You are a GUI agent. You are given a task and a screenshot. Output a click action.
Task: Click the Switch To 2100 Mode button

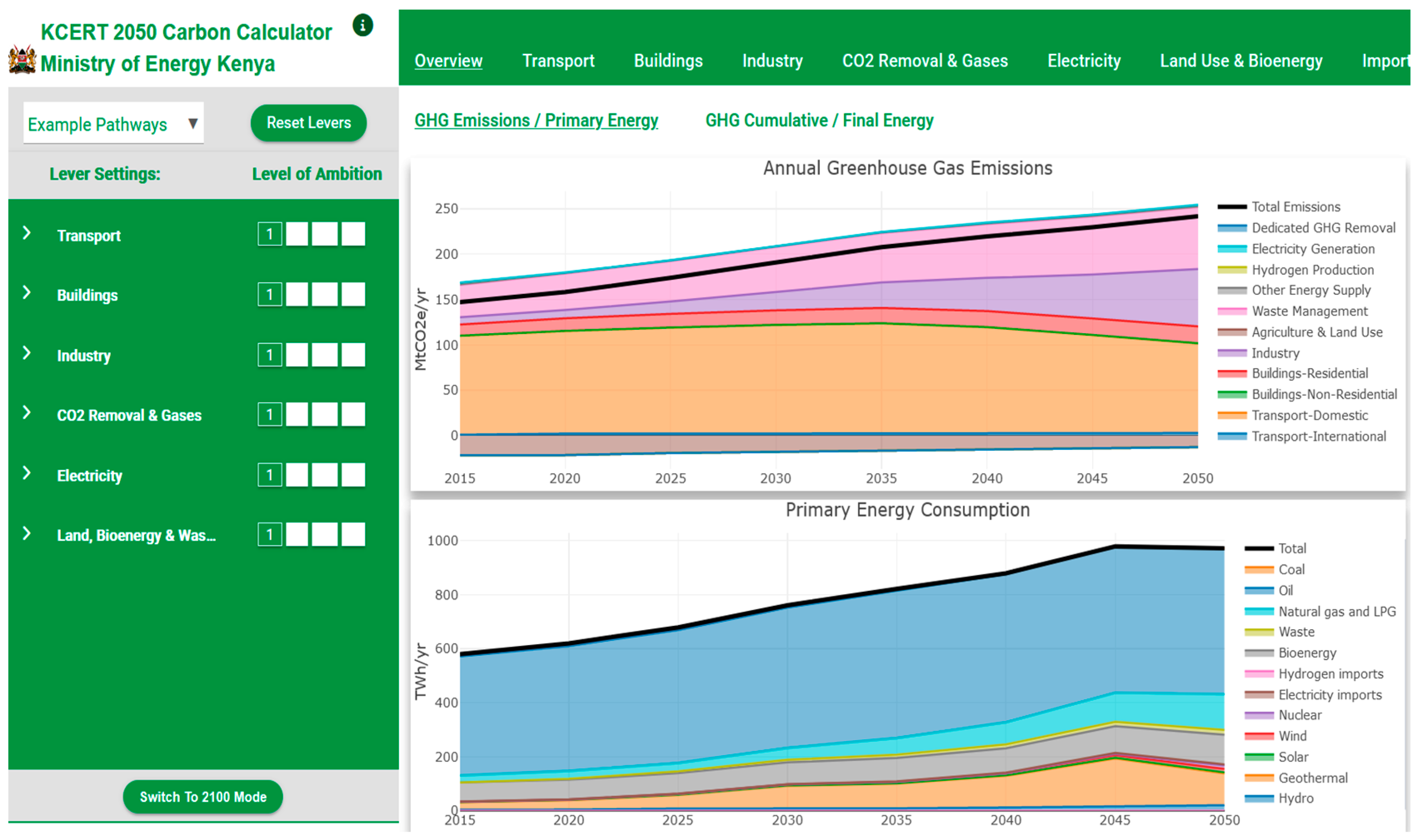[202, 797]
